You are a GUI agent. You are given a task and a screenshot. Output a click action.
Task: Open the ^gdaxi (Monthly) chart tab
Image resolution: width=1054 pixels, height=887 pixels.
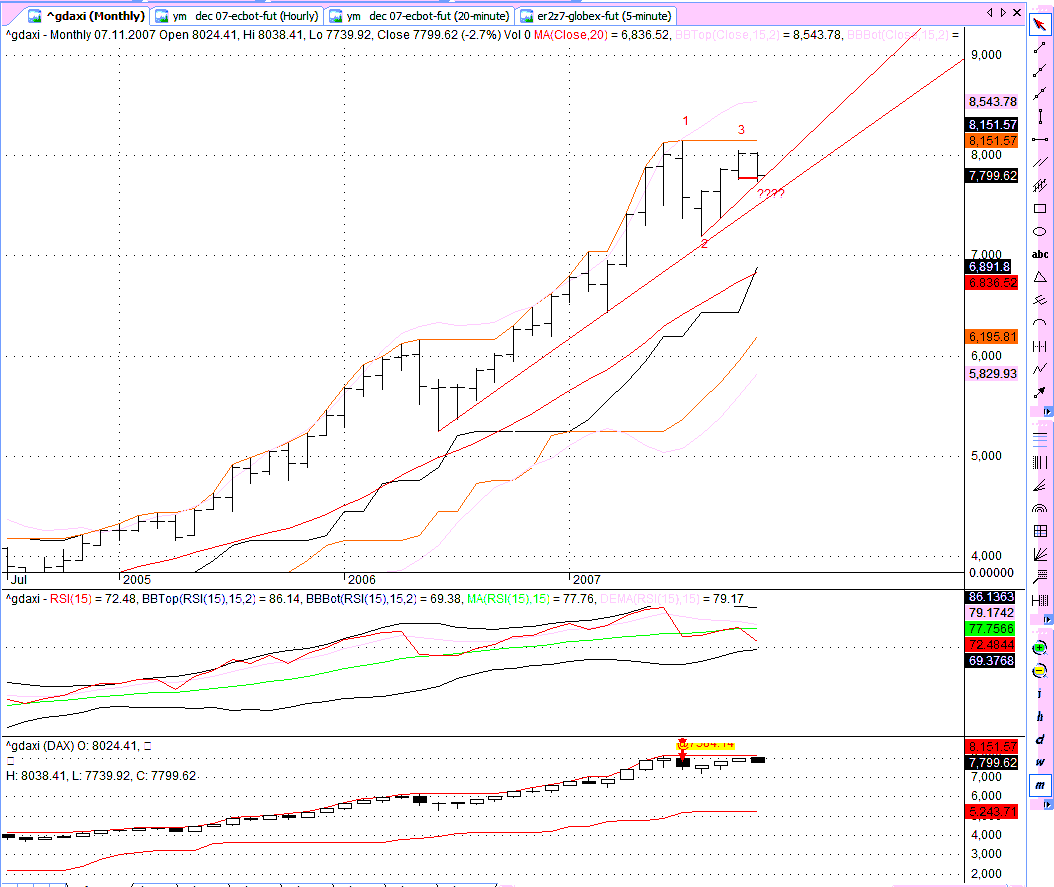(x=87, y=15)
